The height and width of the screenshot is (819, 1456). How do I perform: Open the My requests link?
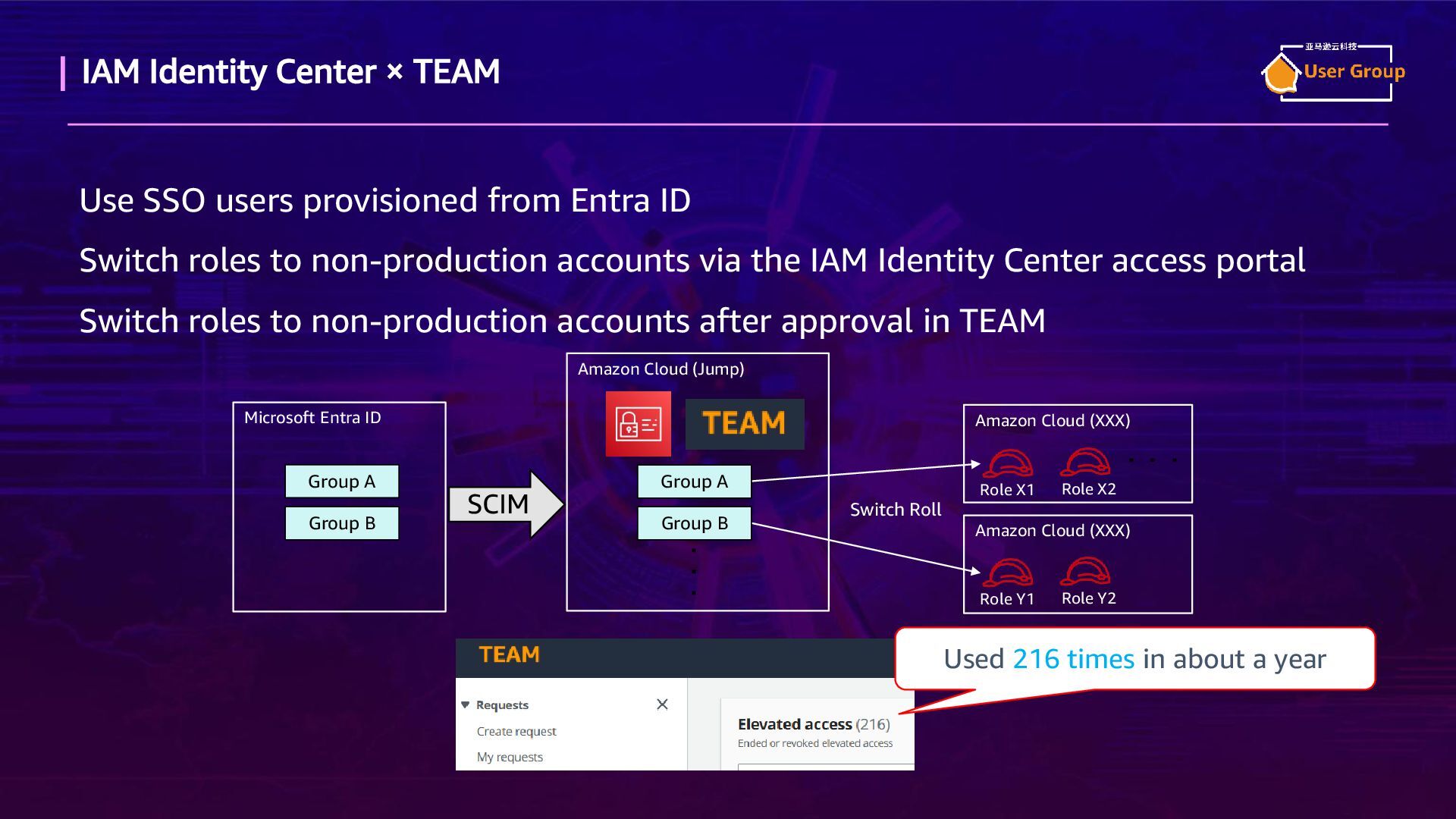coord(510,757)
